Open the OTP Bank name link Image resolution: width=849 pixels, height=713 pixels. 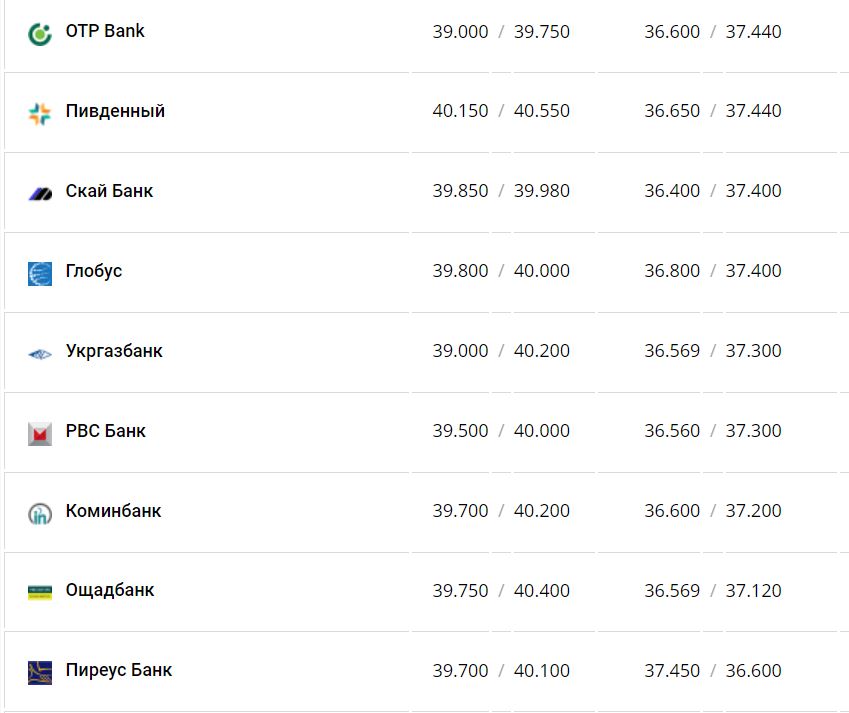coord(105,31)
